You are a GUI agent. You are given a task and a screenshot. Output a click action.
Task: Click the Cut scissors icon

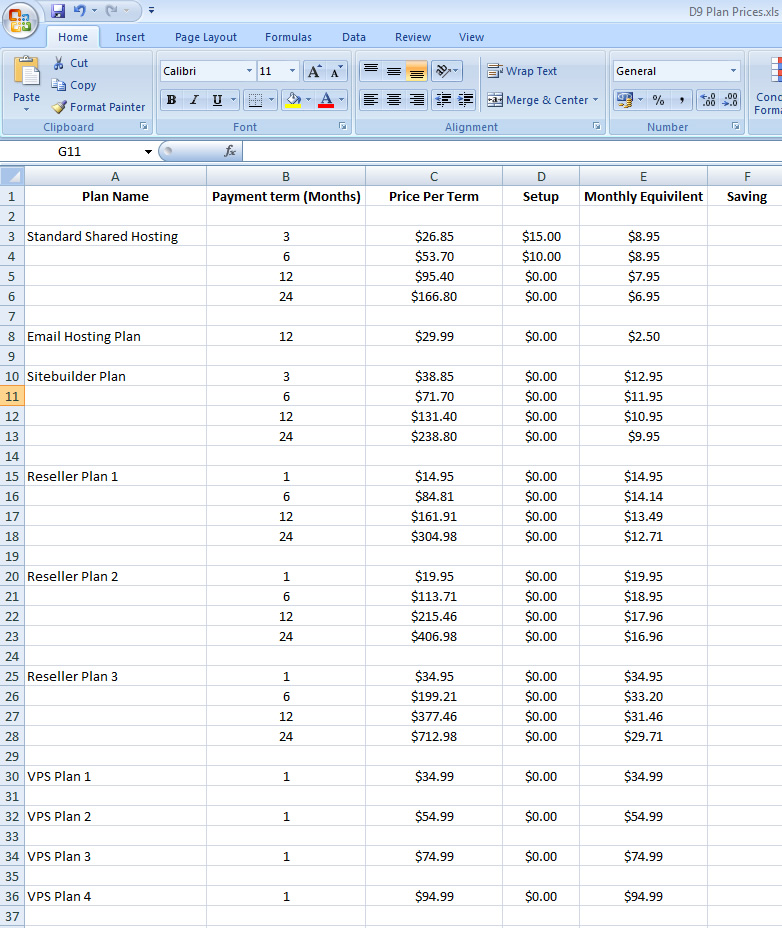(59, 63)
